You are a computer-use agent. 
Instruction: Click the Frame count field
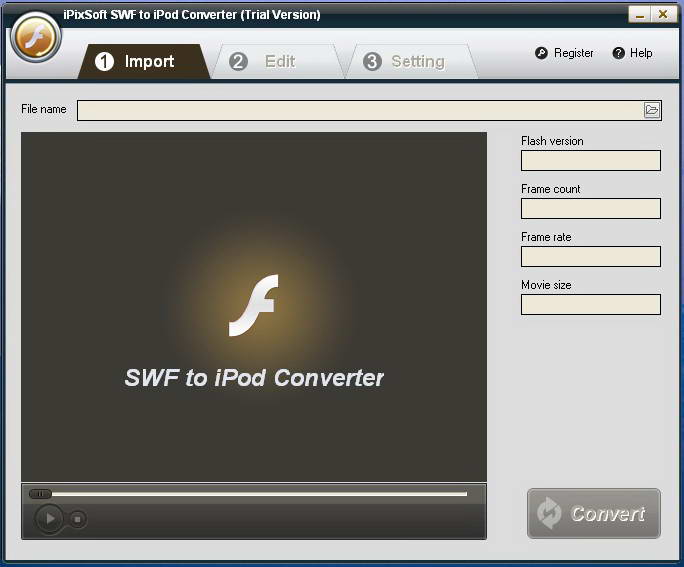click(591, 208)
